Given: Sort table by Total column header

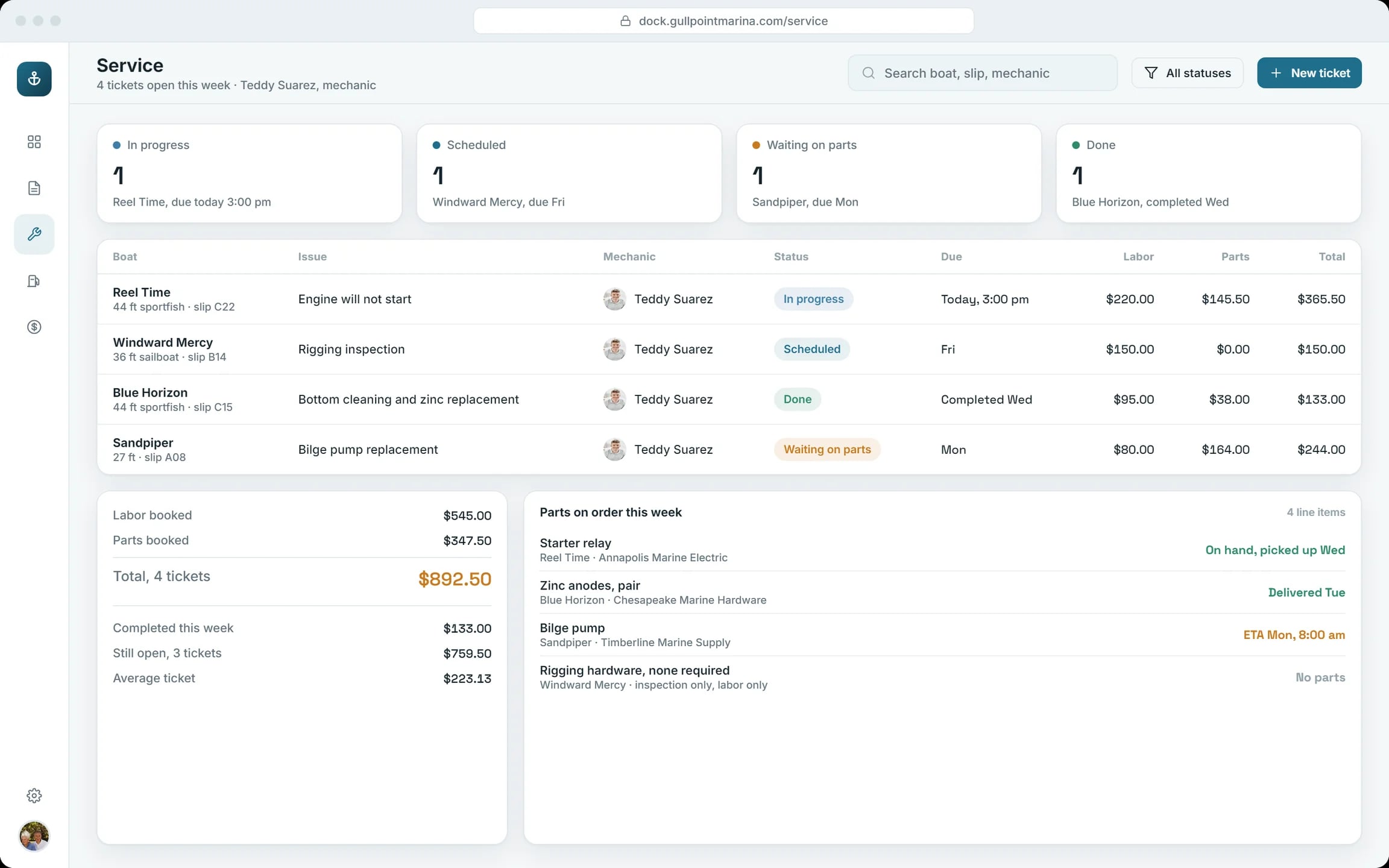Looking at the screenshot, I should coord(1332,257).
